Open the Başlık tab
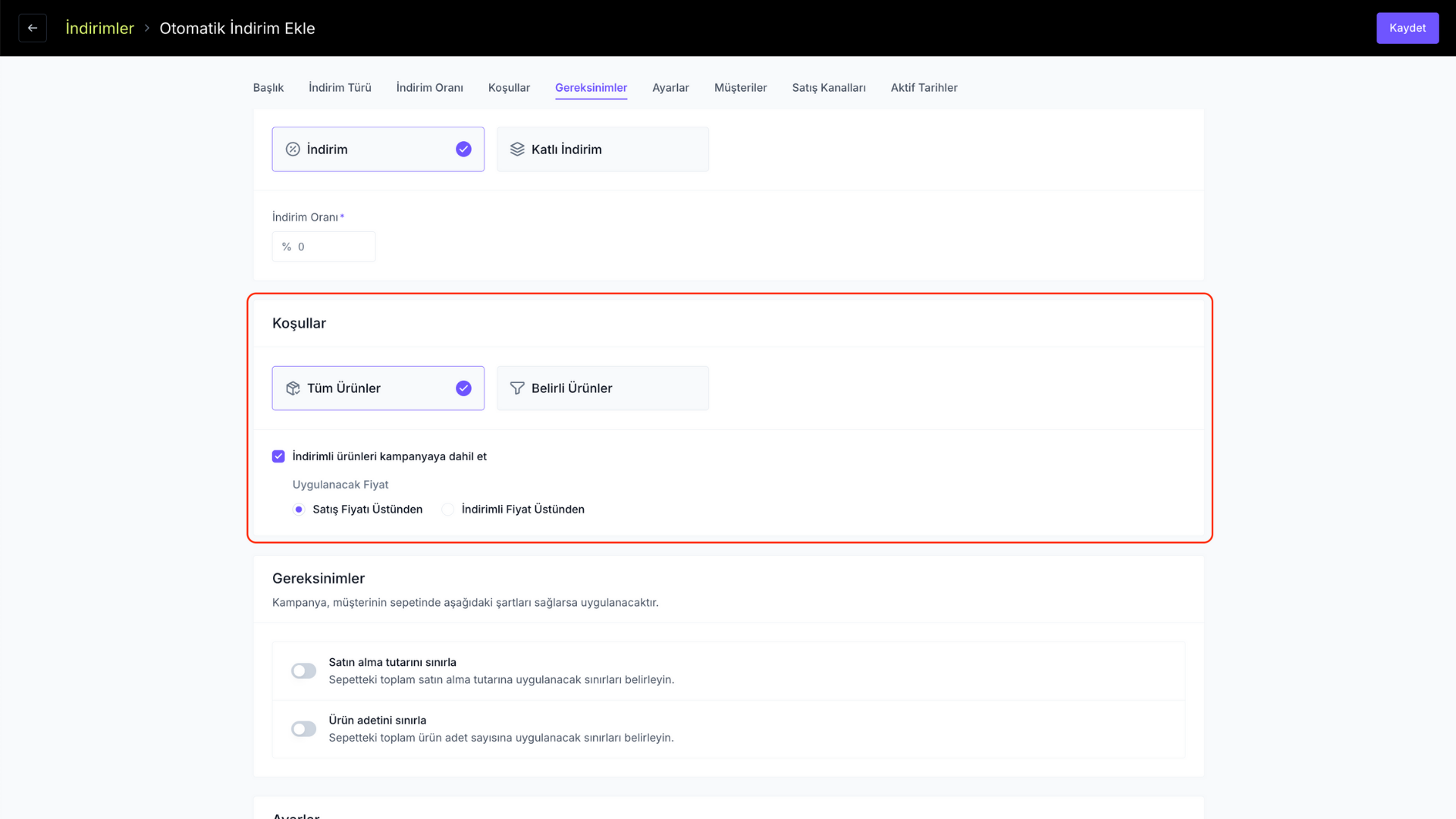 [268, 88]
